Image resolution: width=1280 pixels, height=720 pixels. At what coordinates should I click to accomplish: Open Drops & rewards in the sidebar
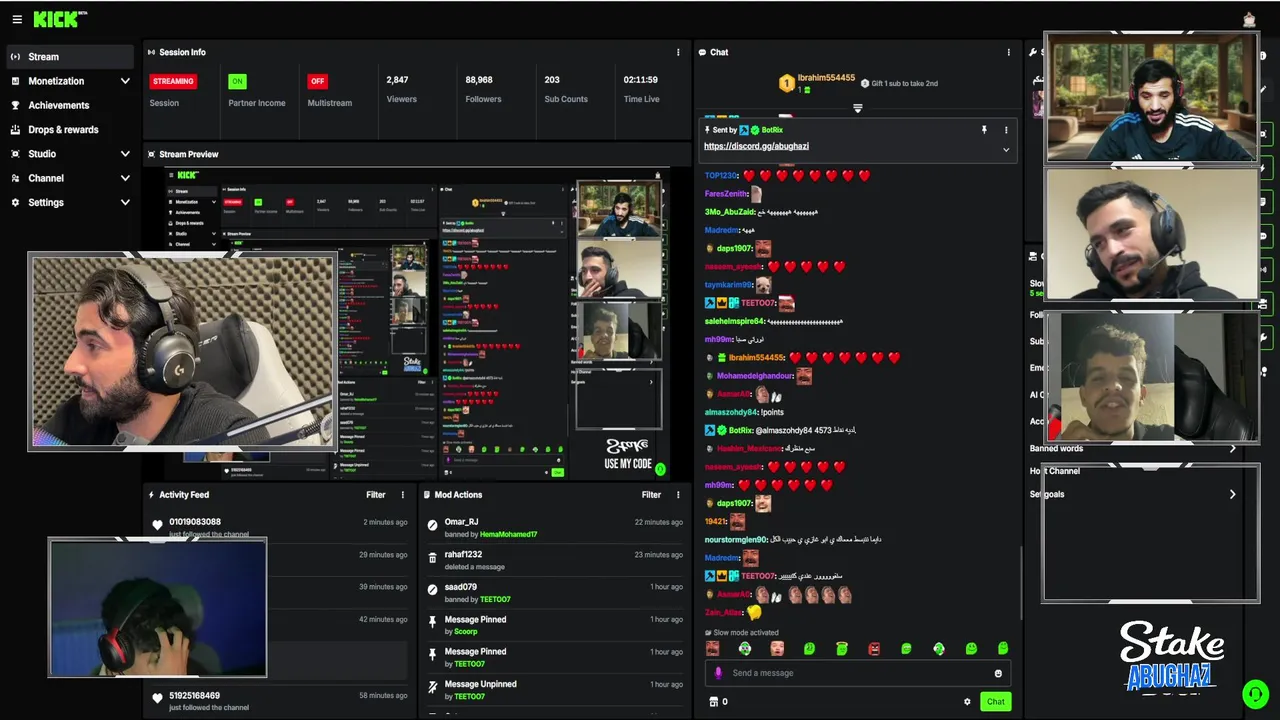click(69, 130)
